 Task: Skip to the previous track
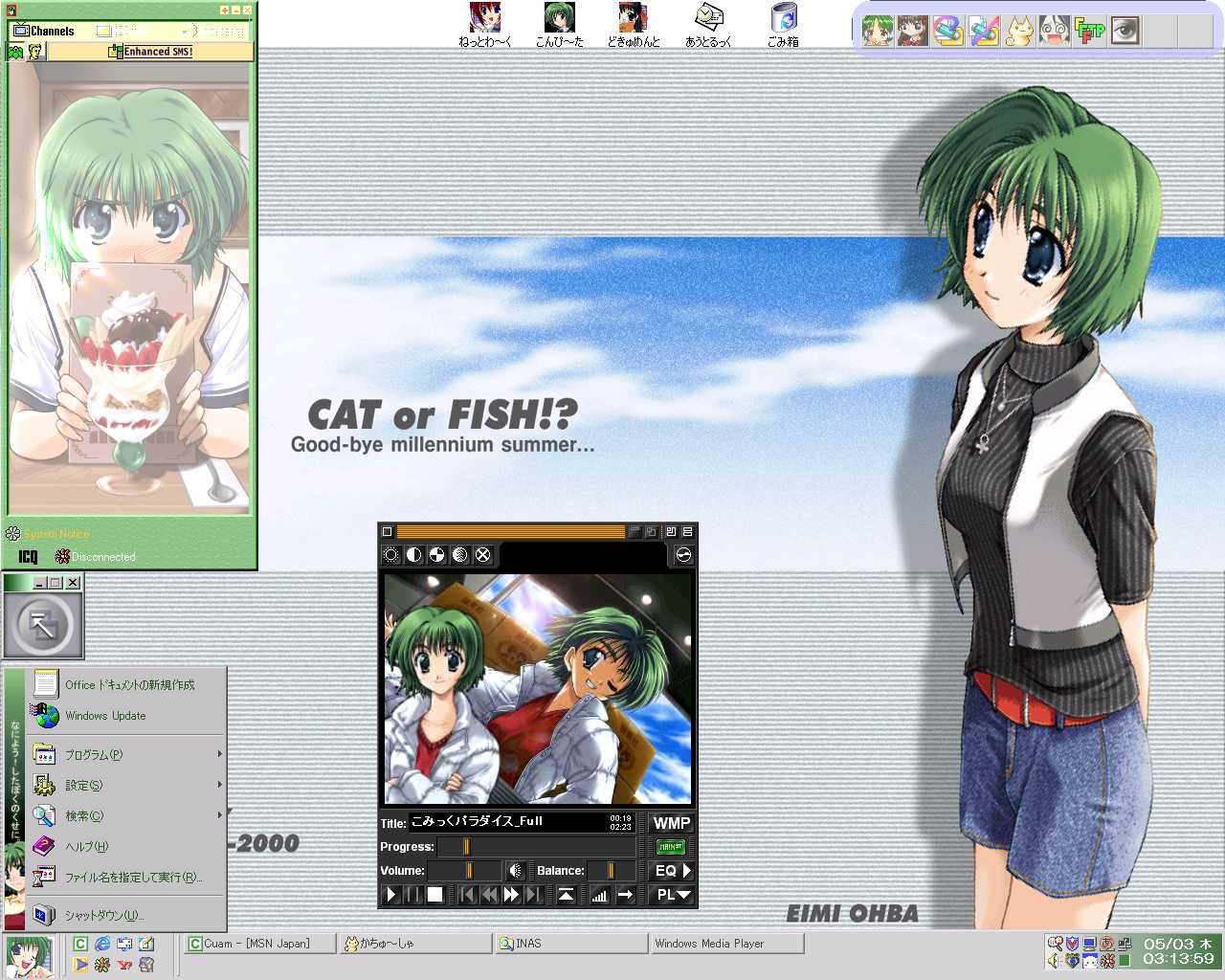tap(467, 895)
